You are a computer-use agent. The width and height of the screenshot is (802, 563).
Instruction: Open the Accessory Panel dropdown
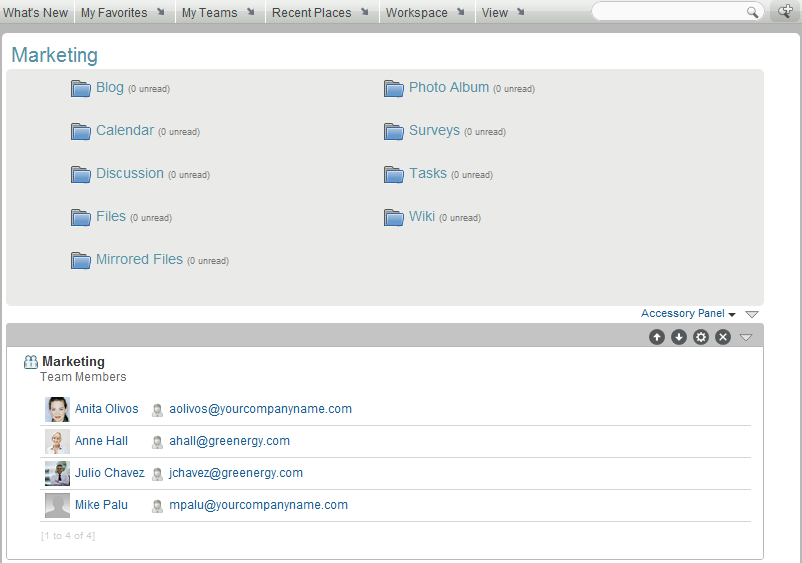click(688, 313)
